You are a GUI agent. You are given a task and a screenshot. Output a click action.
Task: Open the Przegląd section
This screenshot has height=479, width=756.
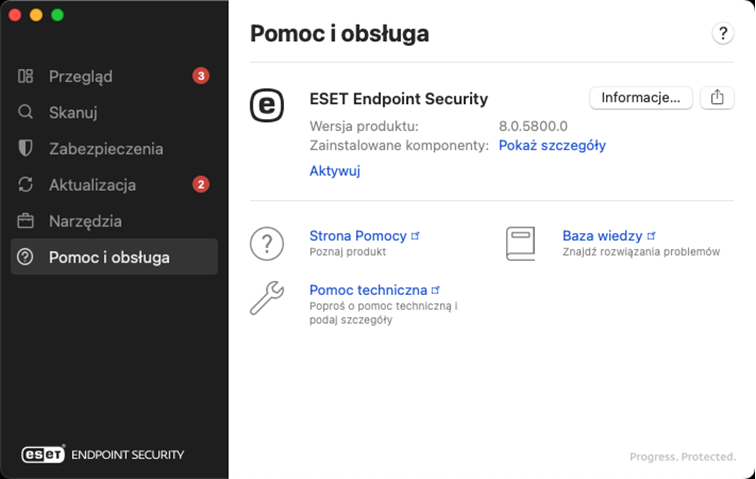pos(80,76)
